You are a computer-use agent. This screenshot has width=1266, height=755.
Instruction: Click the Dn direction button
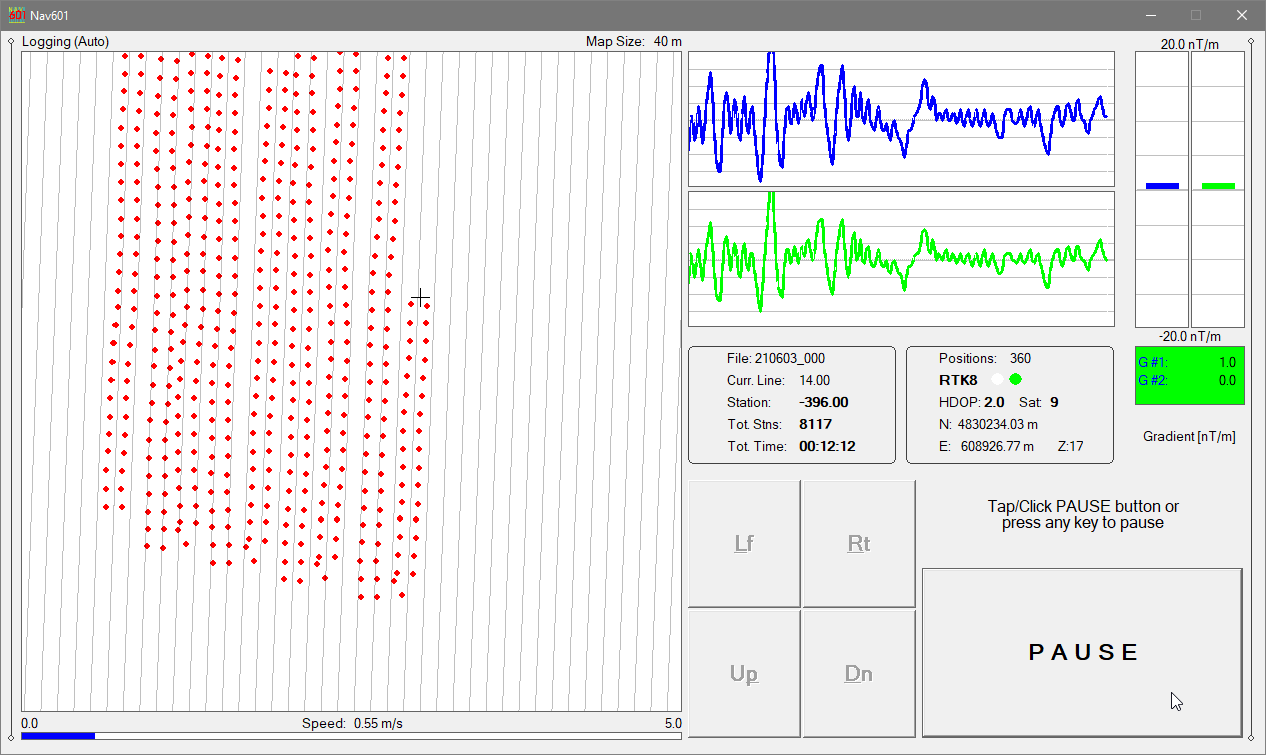point(859,674)
